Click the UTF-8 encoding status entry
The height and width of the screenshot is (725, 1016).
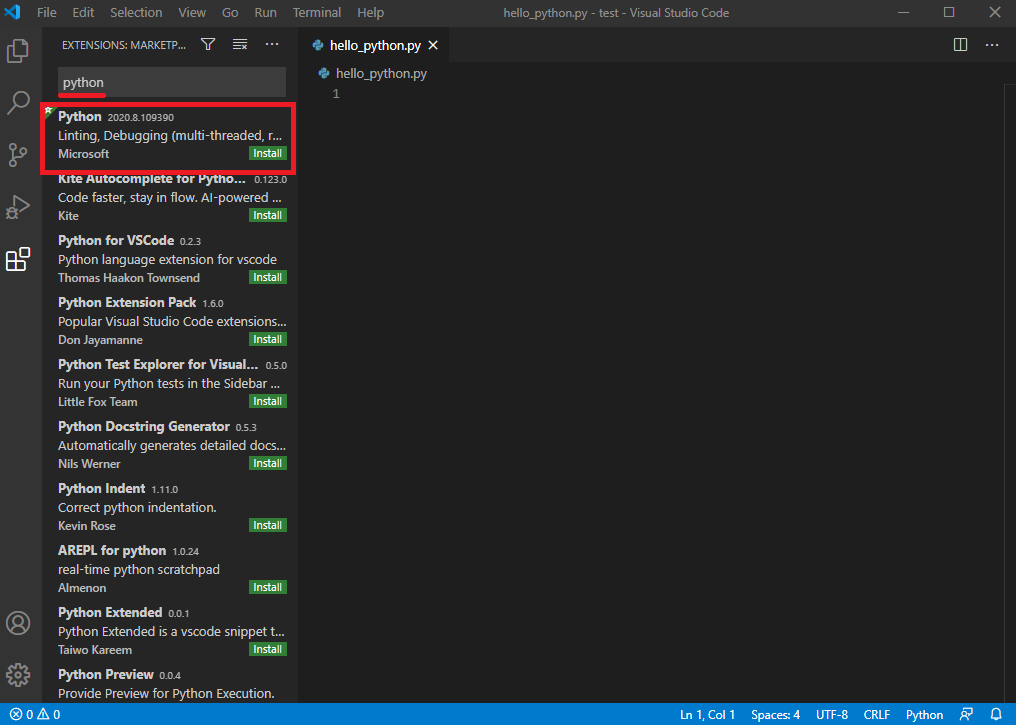832,715
